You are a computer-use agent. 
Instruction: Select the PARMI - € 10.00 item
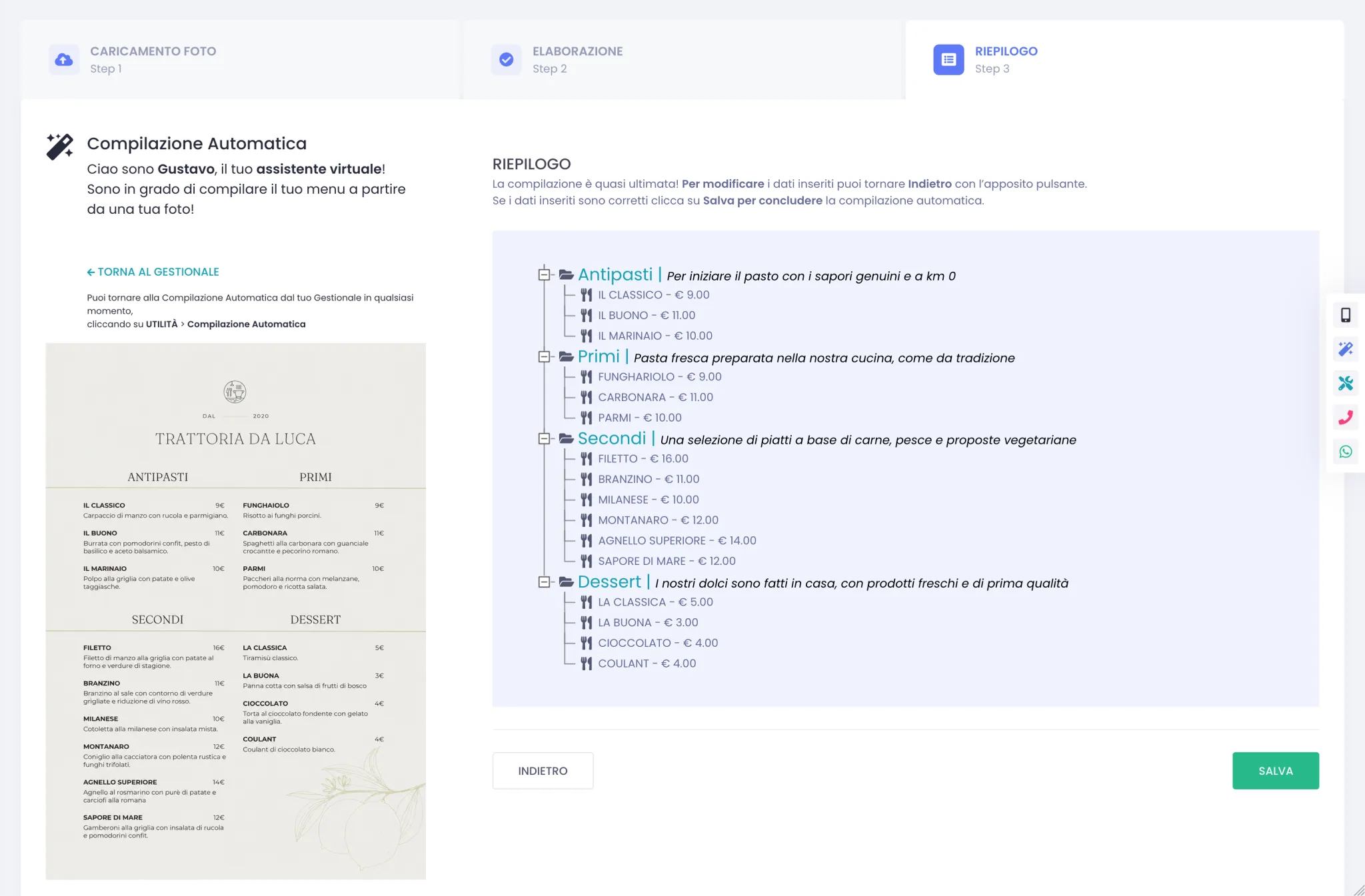coord(640,418)
